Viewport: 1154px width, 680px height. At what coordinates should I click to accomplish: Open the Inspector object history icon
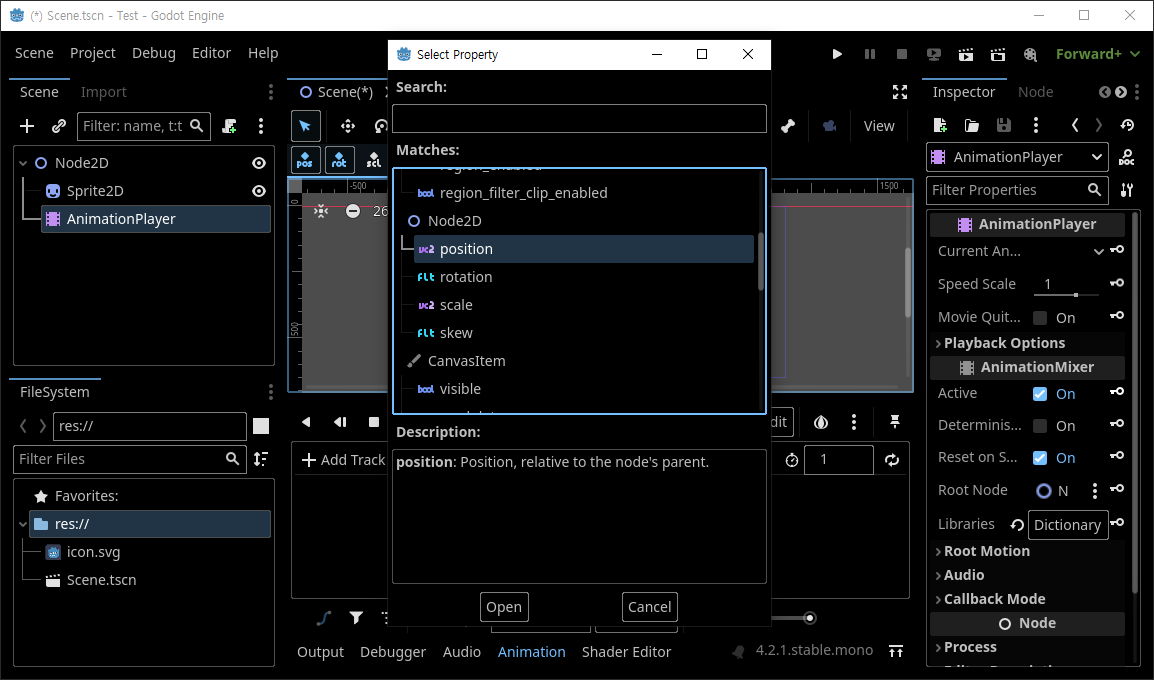pos(1128,125)
